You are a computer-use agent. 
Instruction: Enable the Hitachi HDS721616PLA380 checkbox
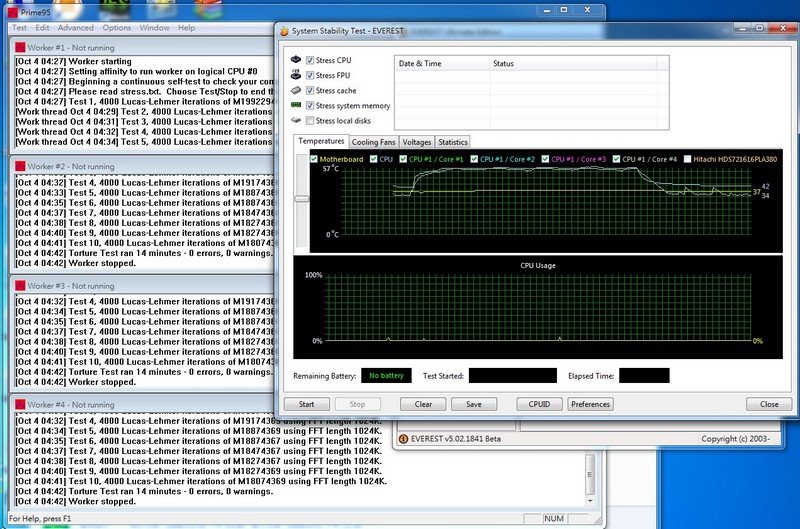[687, 159]
